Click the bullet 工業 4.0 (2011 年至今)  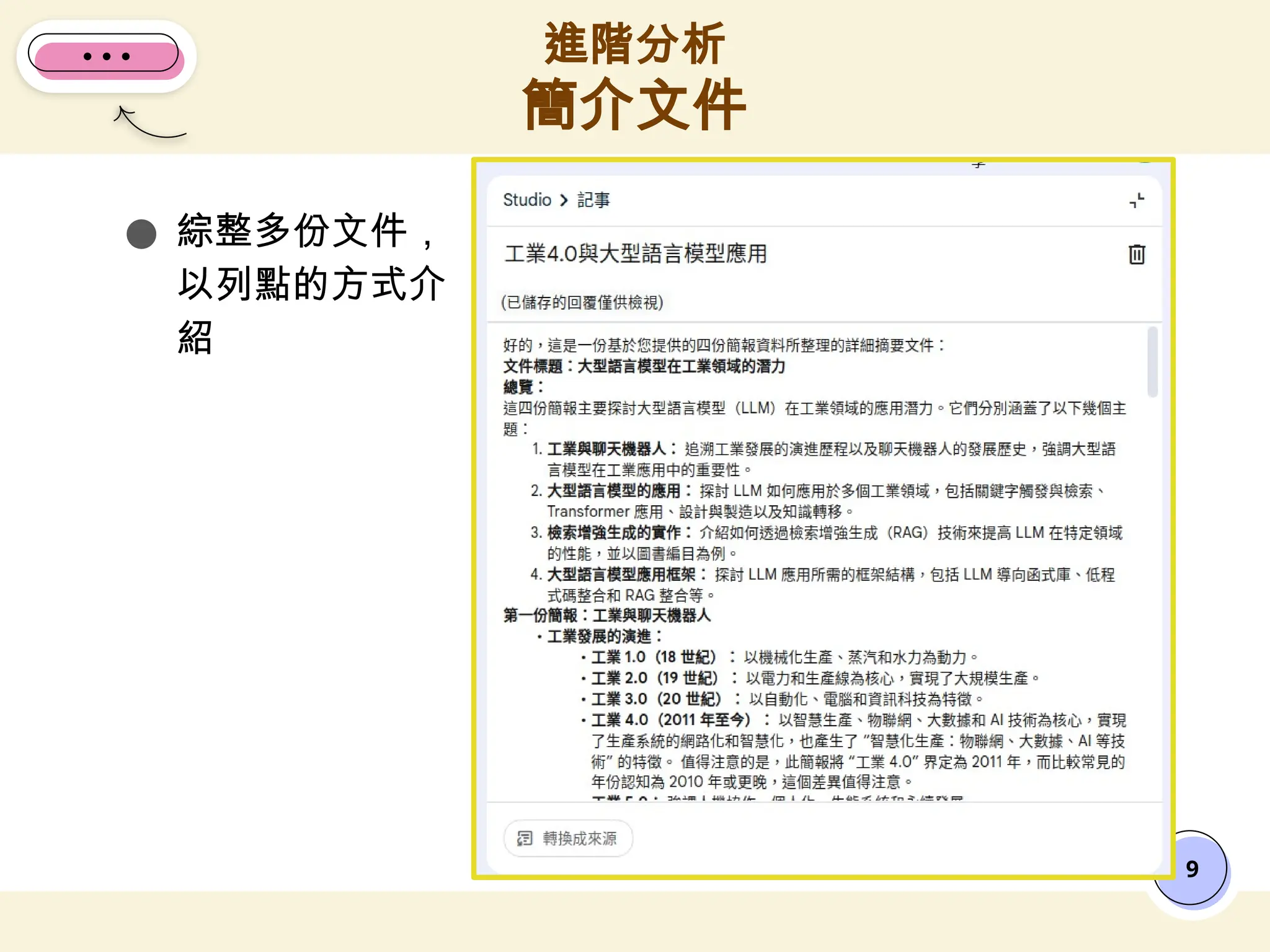853,751
